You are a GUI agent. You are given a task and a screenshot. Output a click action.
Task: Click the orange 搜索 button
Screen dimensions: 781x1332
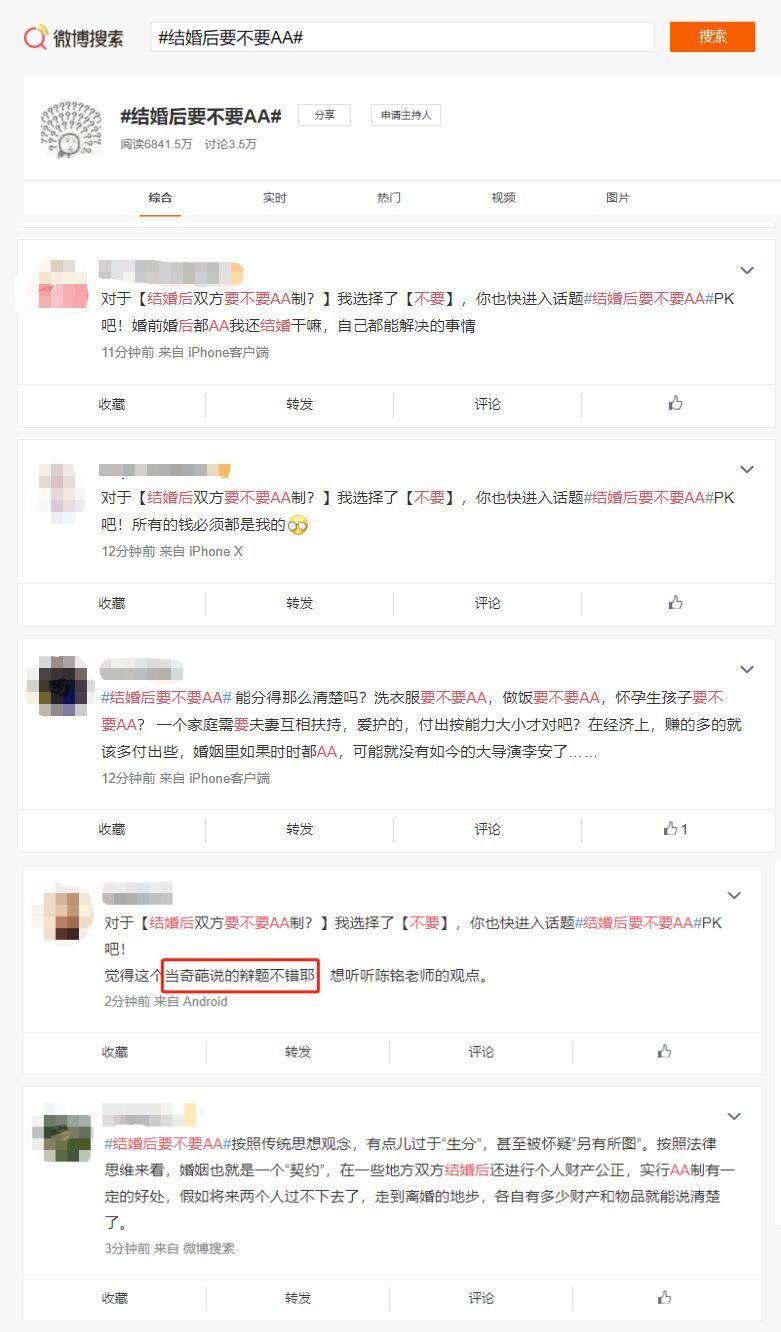[x=712, y=37]
